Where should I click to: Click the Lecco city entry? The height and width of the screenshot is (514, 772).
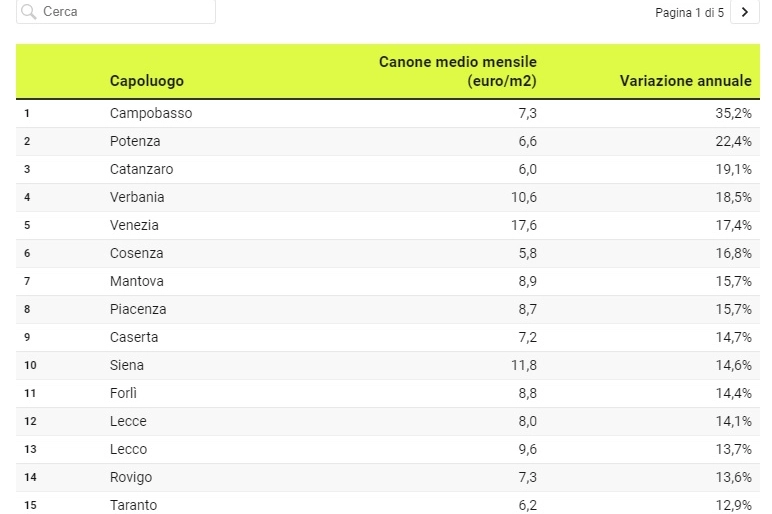128,450
